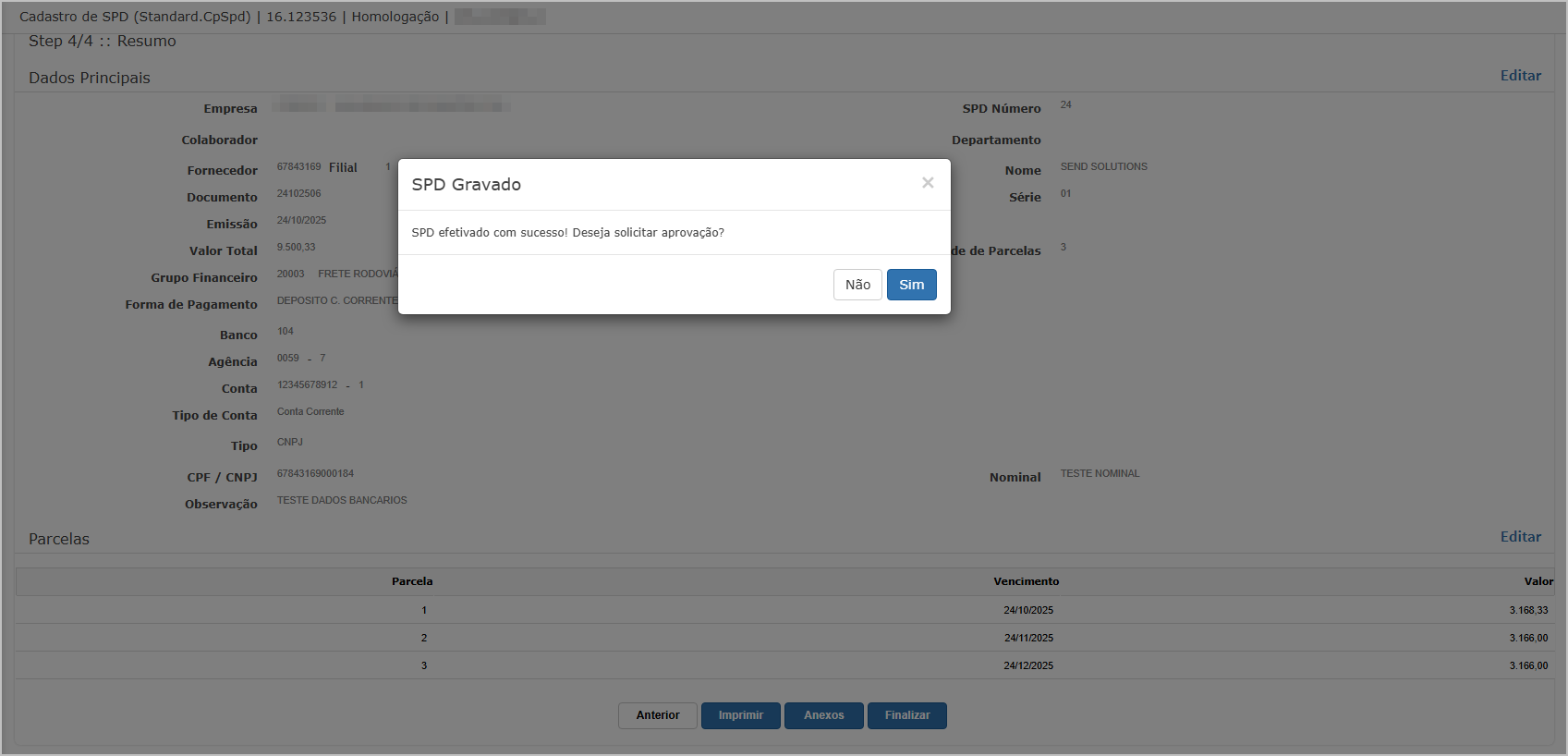
Task: Decline approval request with Não
Action: tap(857, 285)
